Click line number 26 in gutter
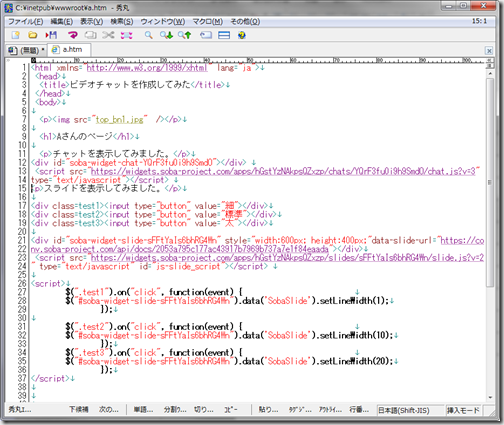Image resolution: width=504 pixels, height=425 pixels. click(22, 284)
